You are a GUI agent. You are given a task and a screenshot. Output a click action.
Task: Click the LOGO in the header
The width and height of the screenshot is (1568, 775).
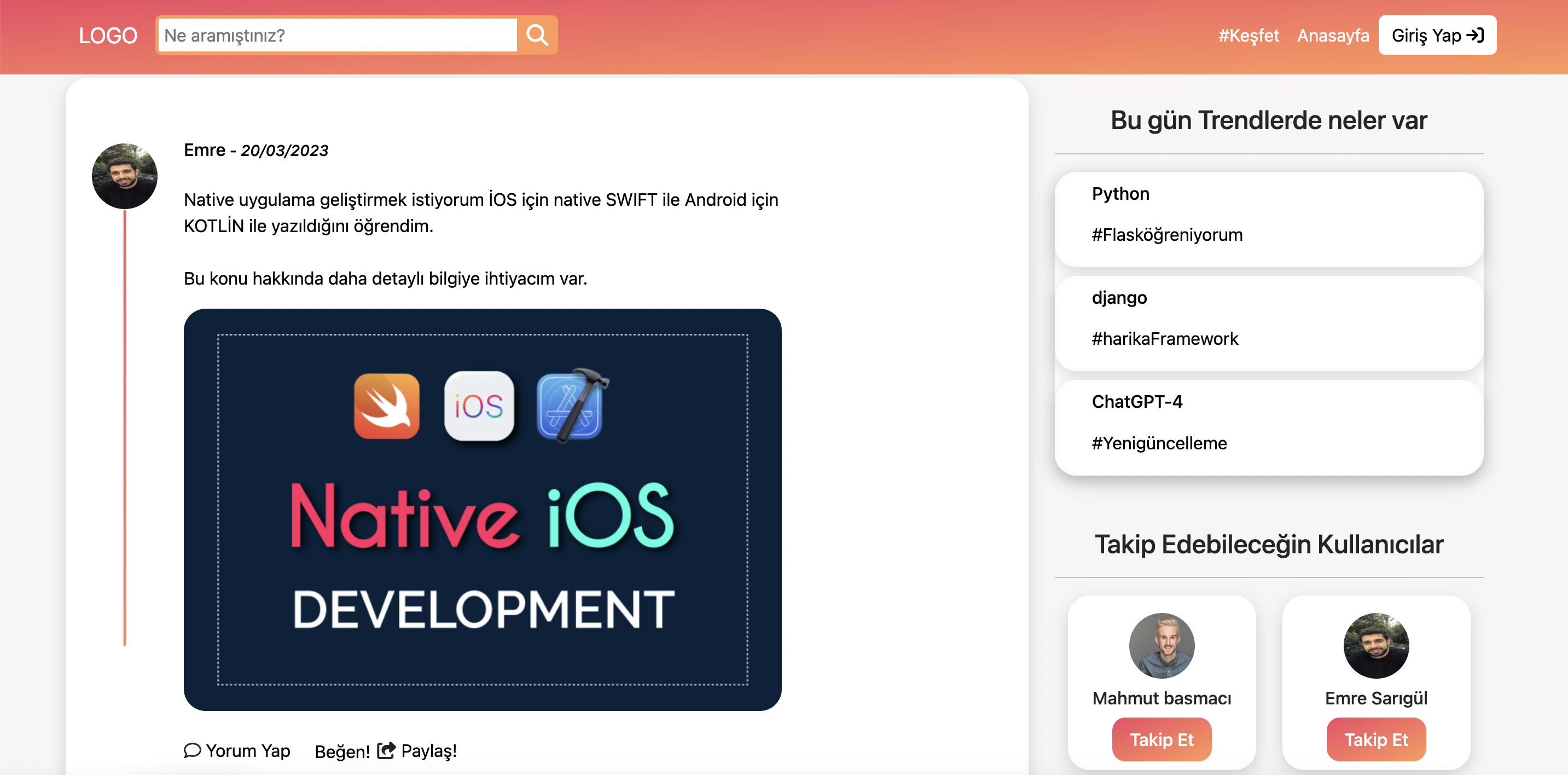pyautogui.click(x=108, y=36)
